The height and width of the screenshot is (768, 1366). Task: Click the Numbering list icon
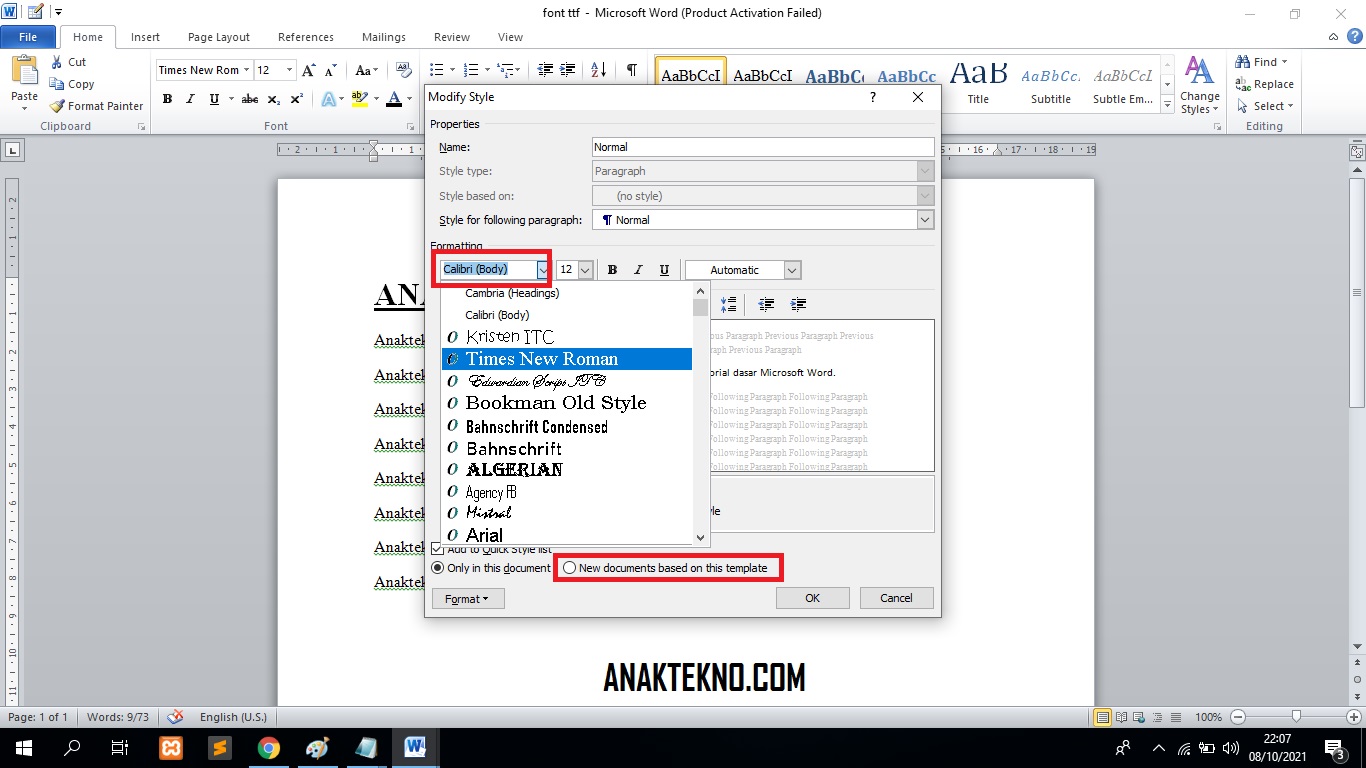click(472, 70)
